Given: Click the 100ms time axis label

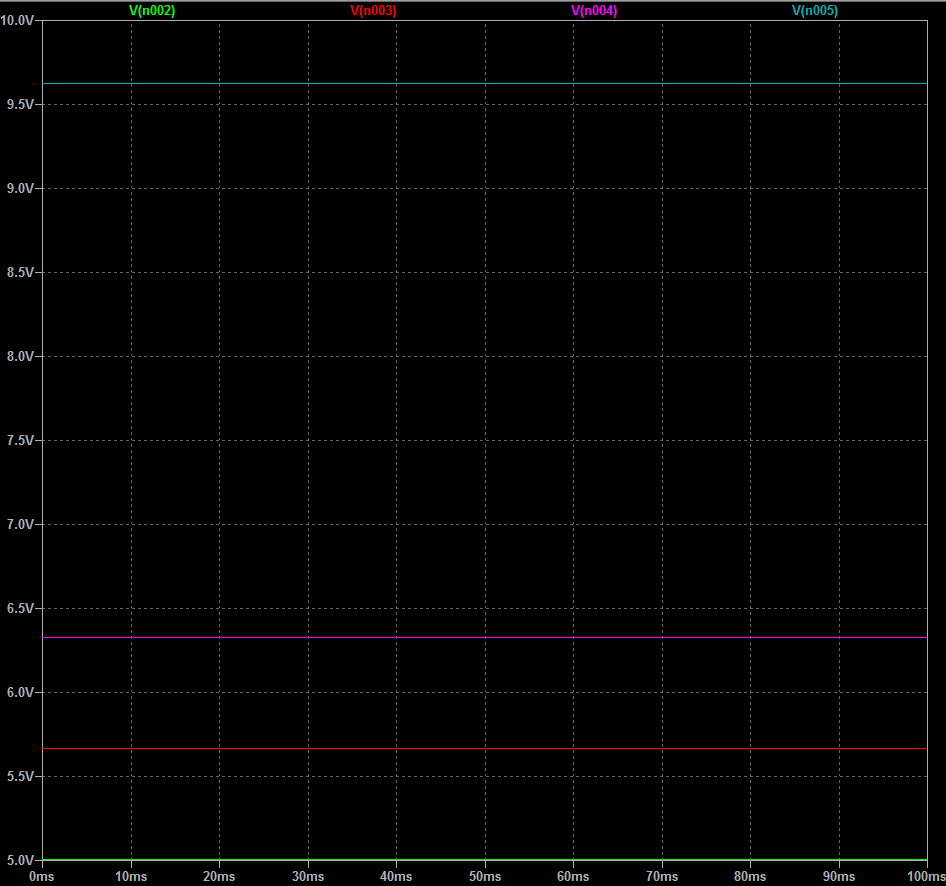Looking at the screenshot, I should tap(927, 876).
